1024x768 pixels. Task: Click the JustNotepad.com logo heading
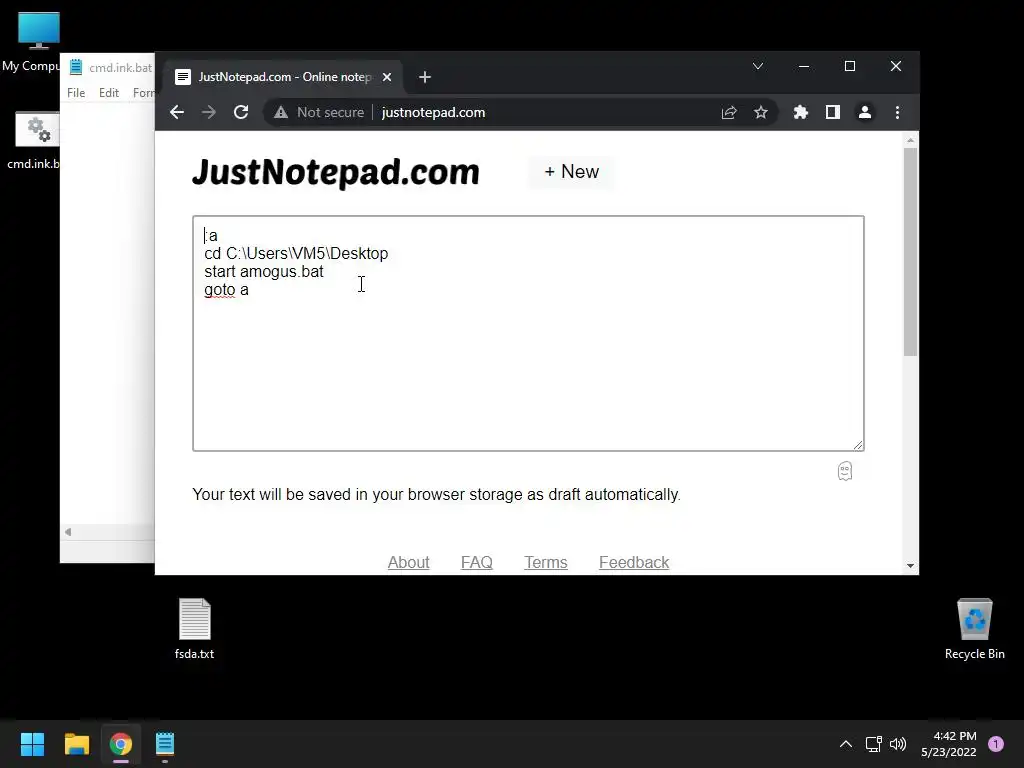(x=336, y=172)
